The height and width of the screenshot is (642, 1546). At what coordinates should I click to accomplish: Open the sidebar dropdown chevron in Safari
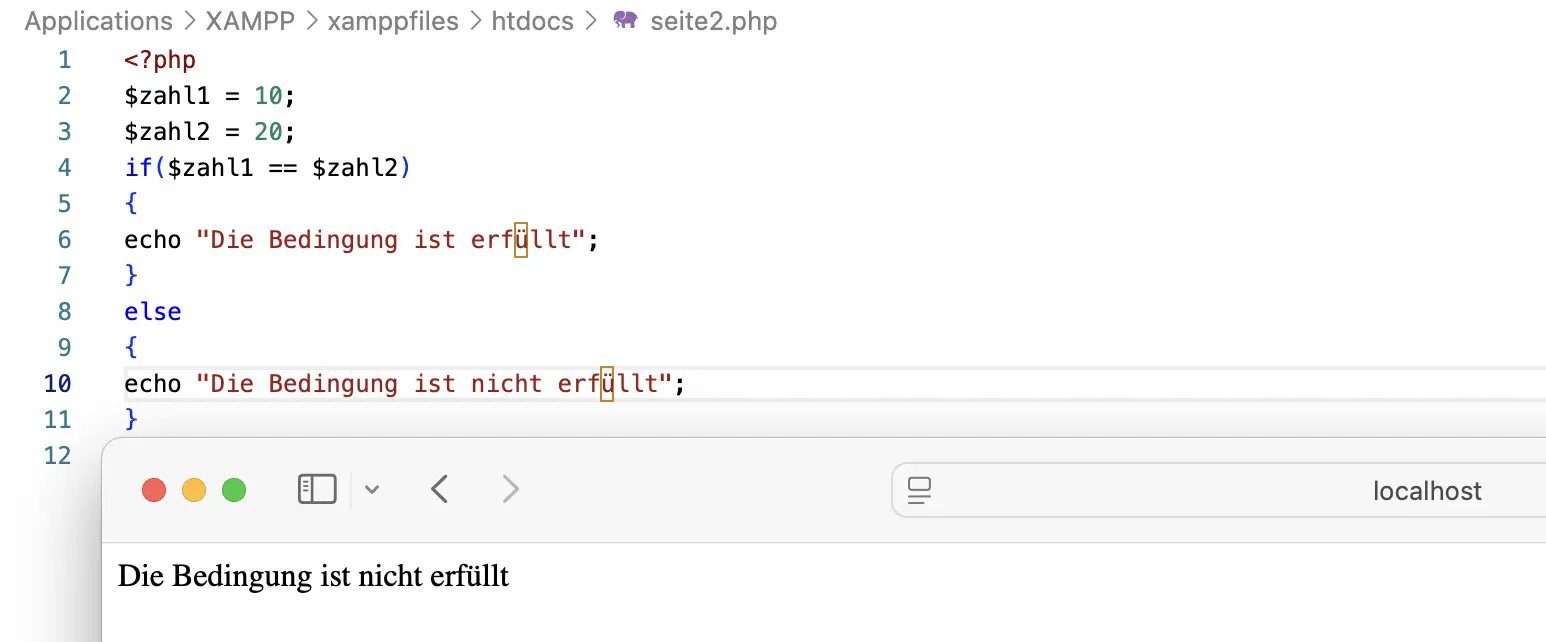coord(372,490)
